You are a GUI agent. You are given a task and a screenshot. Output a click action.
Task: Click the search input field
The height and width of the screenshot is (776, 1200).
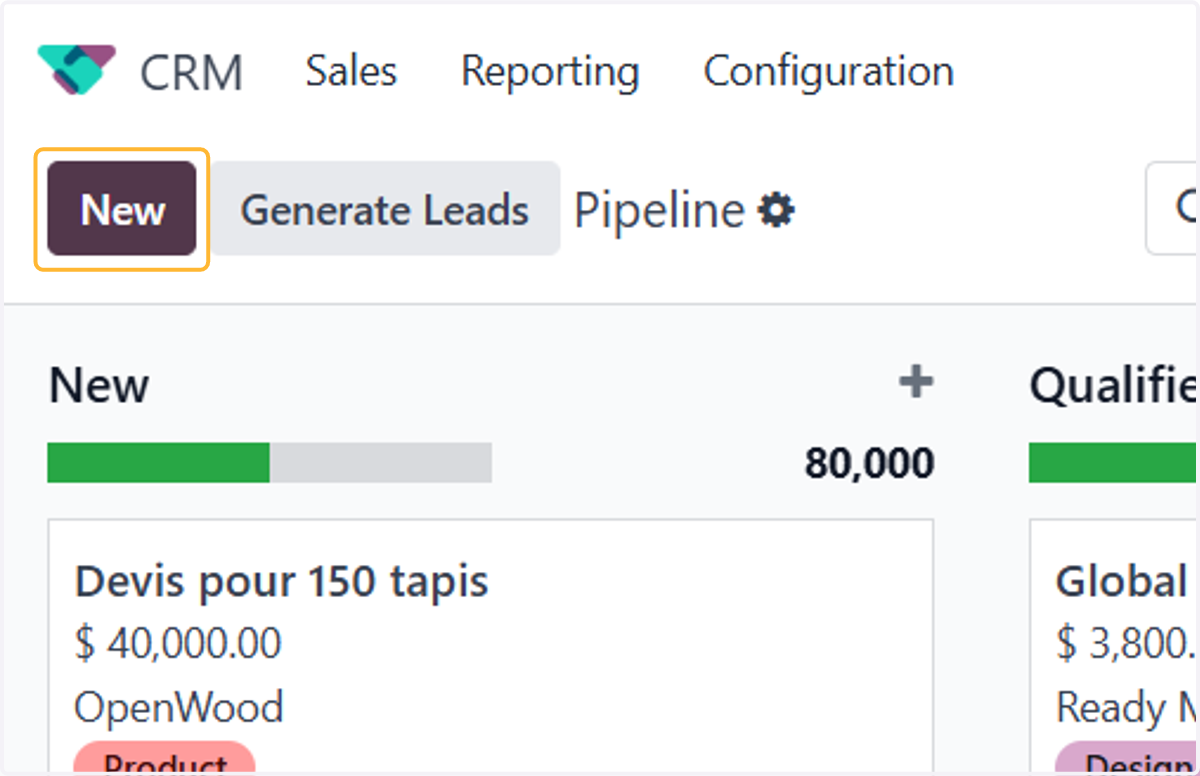(1172, 208)
